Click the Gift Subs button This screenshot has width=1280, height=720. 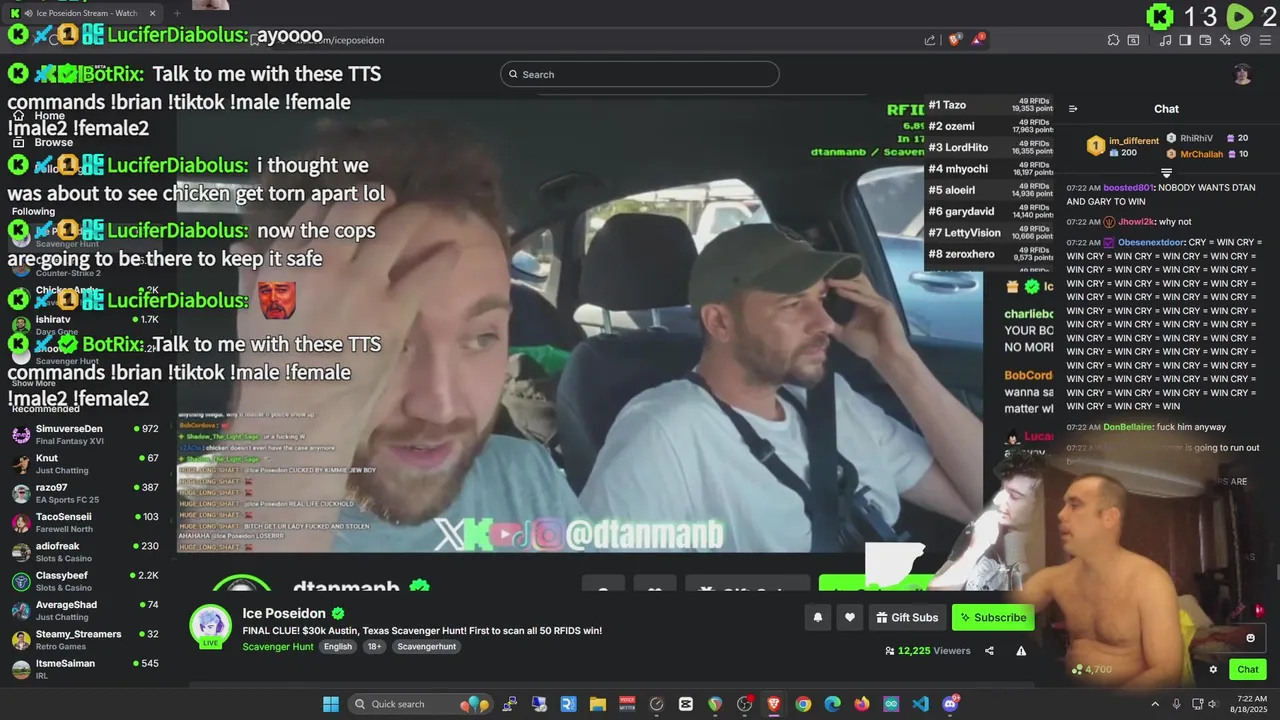click(907, 618)
